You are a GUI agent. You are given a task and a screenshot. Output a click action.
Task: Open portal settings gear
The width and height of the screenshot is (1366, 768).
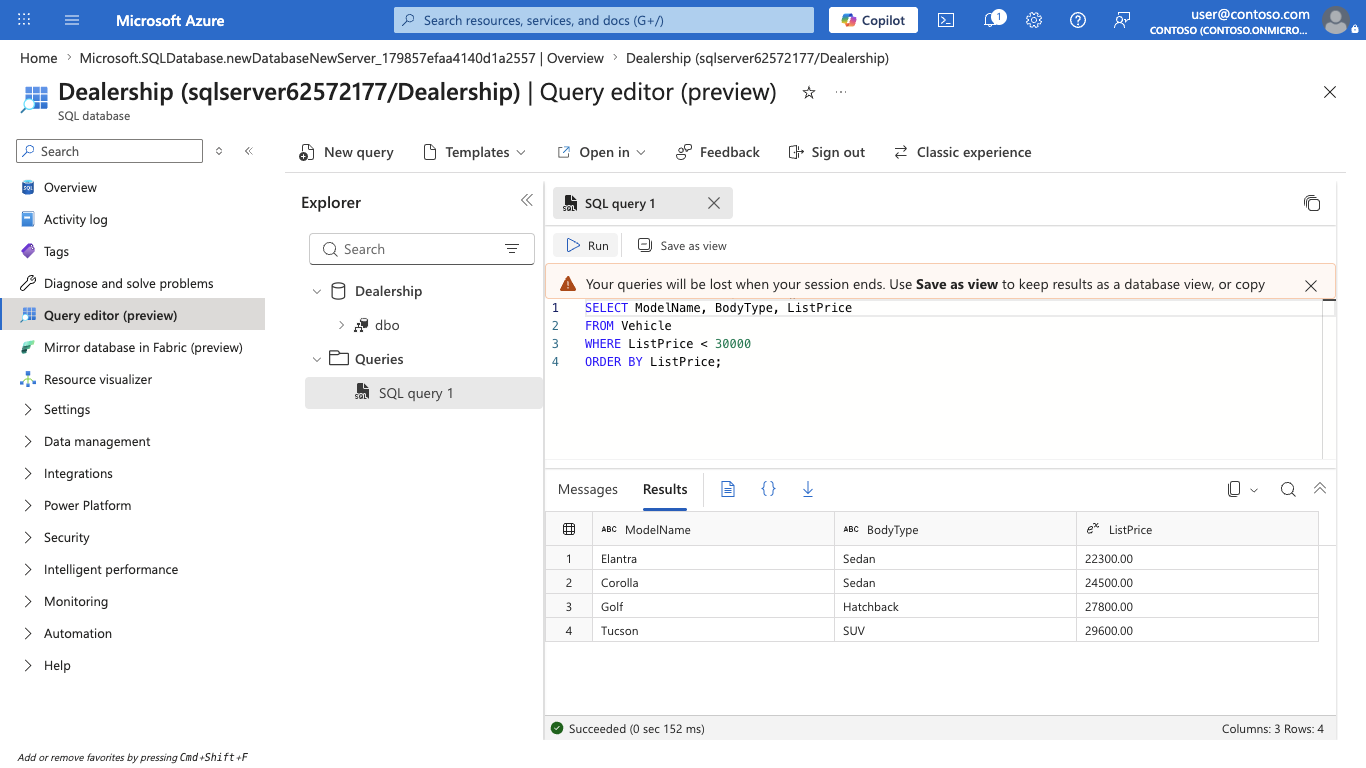tap(1034, 20)
